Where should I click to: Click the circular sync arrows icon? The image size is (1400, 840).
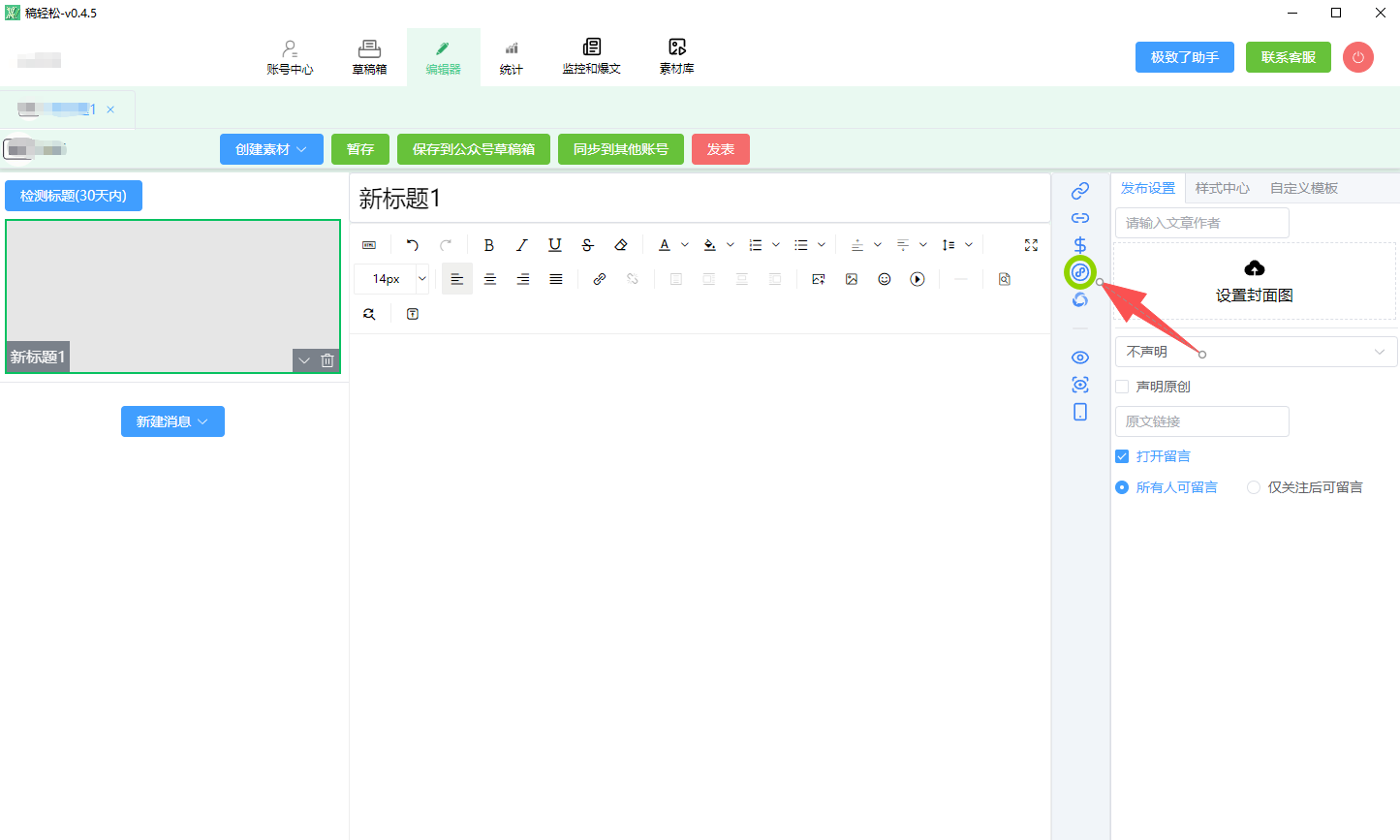pyautogui.click(x=1080, y=300)
